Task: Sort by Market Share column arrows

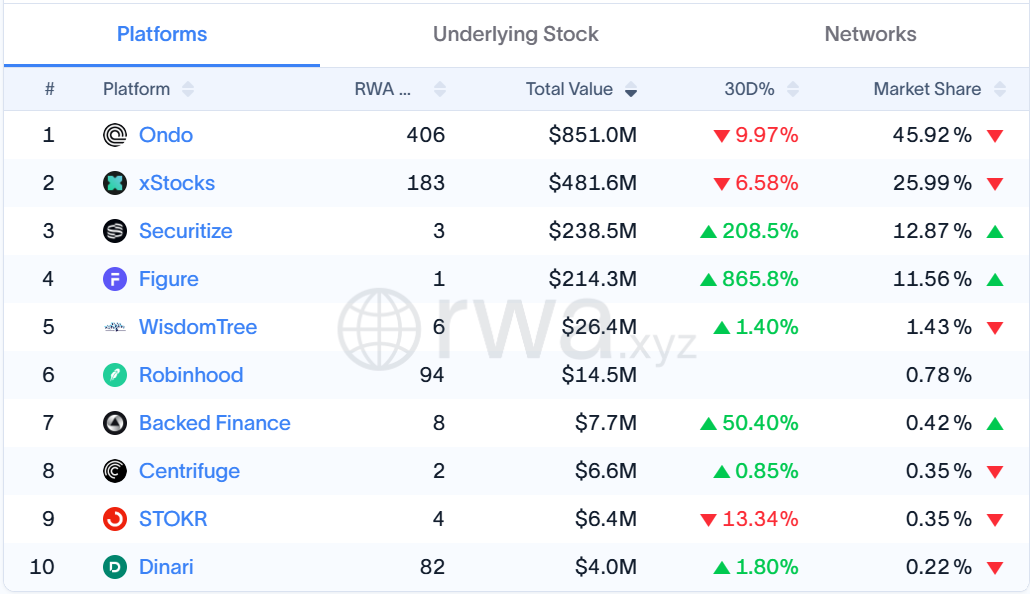Action: 1000,89
